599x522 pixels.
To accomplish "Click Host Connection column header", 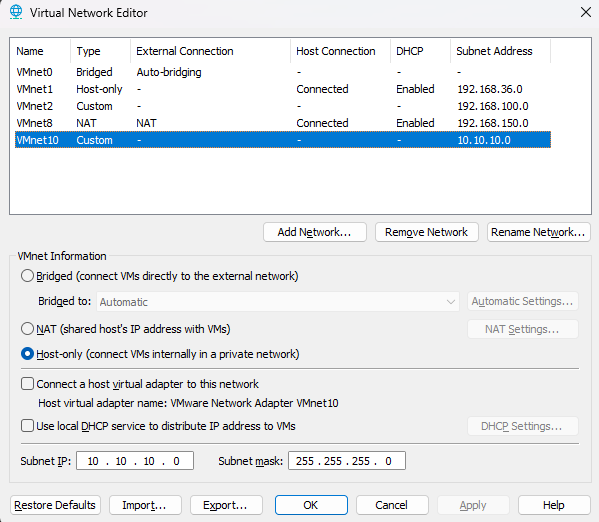I will [340, 51].
